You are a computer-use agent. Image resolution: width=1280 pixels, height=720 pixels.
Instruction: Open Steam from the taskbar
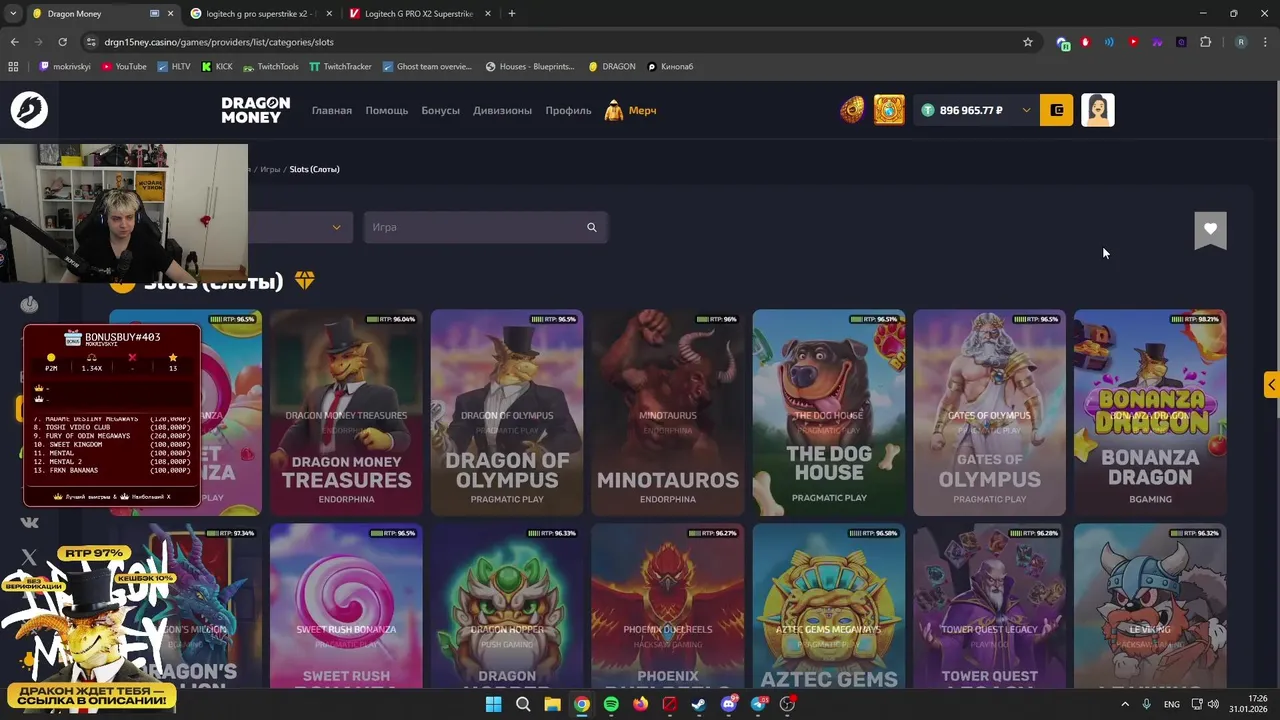point(699,704)
